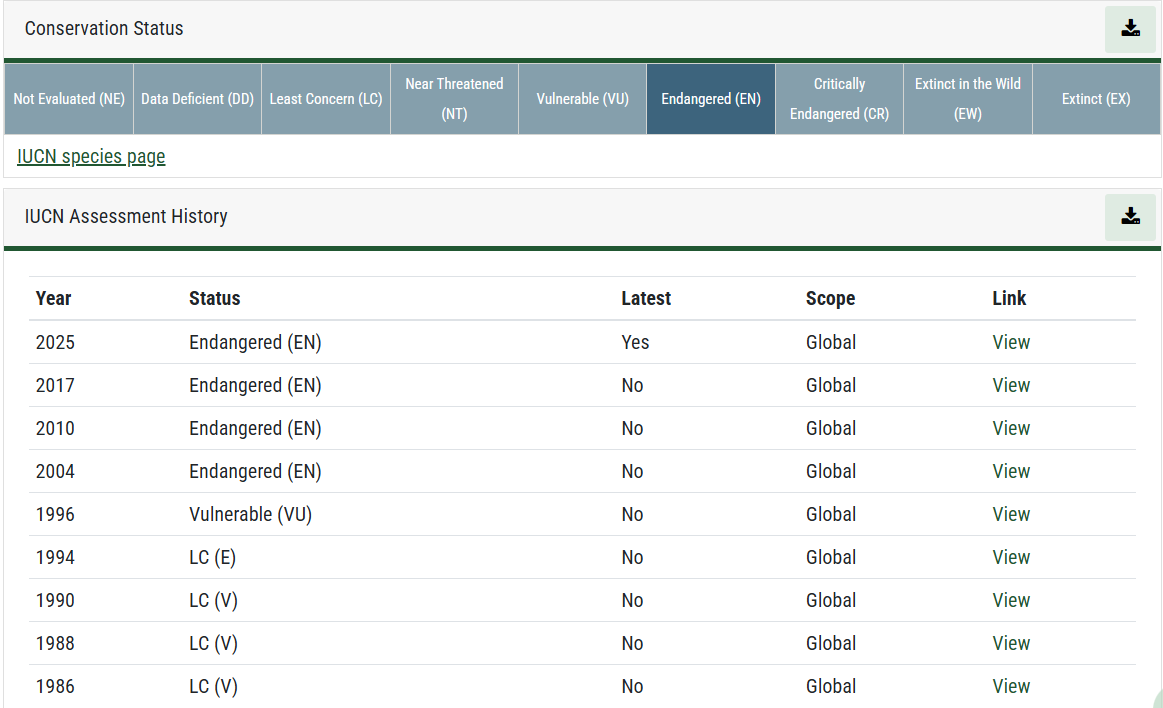Click the IUCN Assessment History panel header
Screen dimensions: 1163x708
coord(126,216)
